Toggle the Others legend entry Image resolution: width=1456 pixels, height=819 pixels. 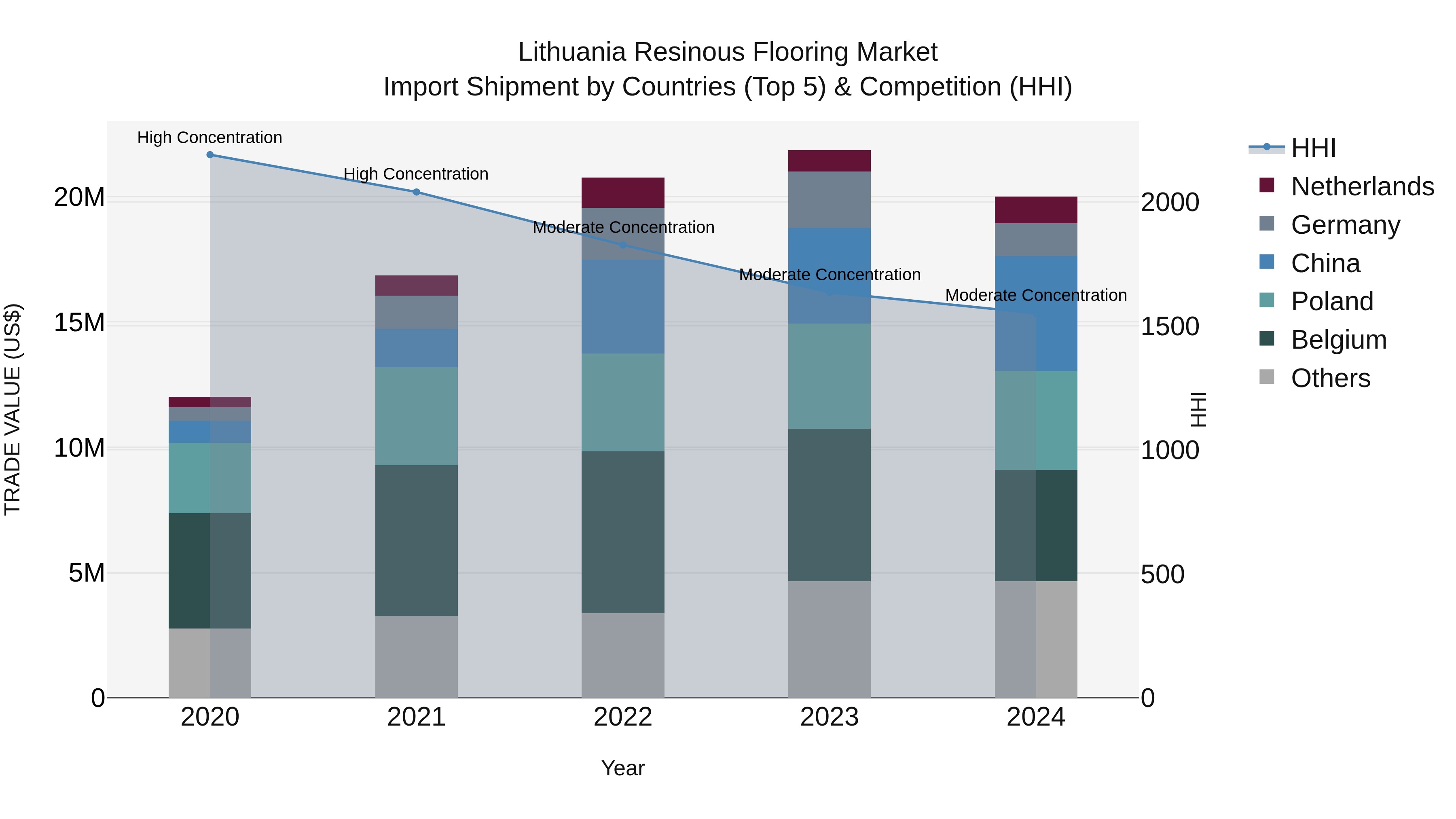click(1315, 378)
